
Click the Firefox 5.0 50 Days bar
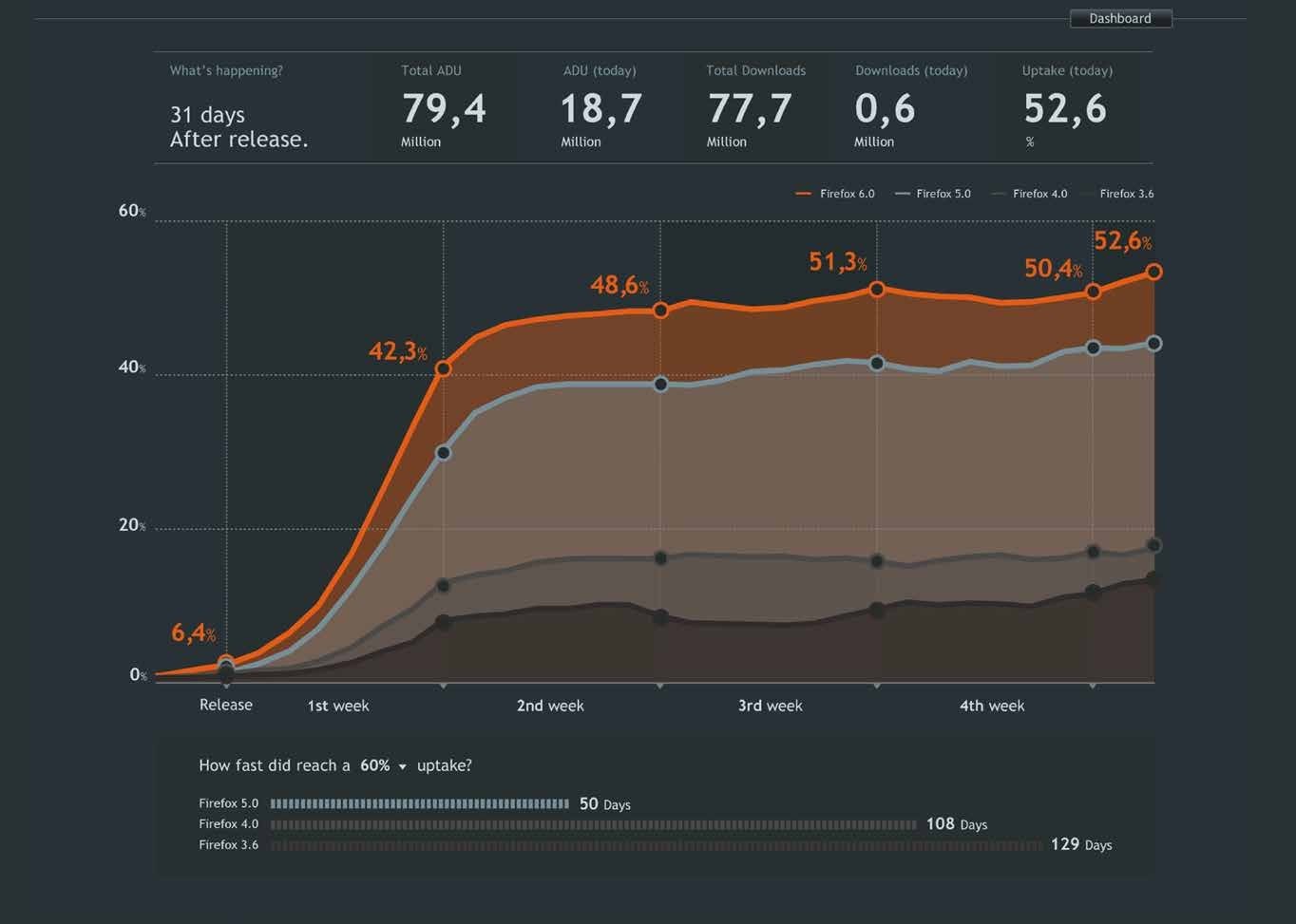(x=420, y=803)
